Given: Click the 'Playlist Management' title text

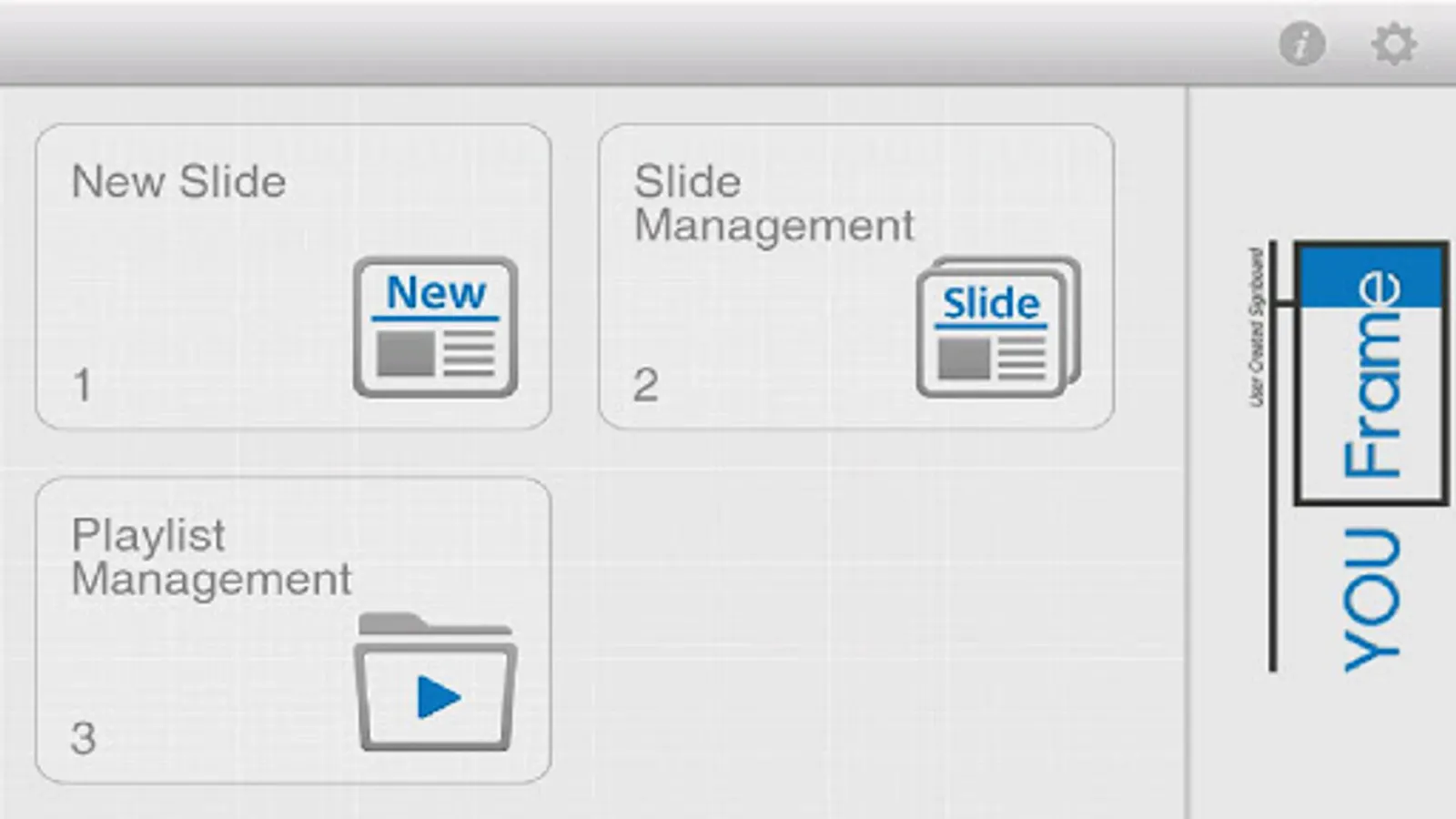Looking at the screenshot, I should click(211, 555).
